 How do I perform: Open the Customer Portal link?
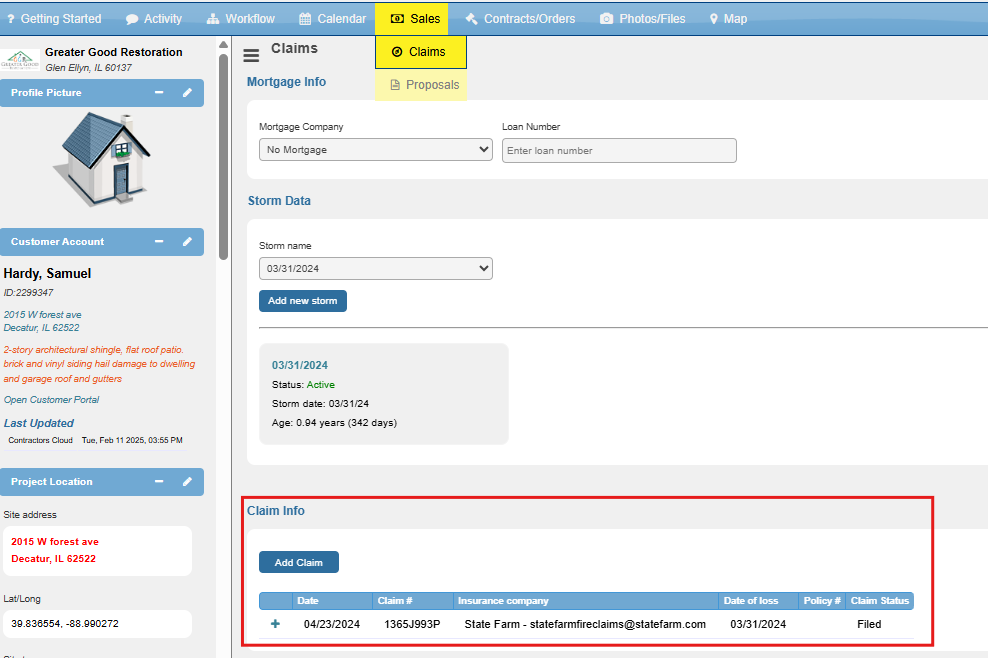[51, 400]
